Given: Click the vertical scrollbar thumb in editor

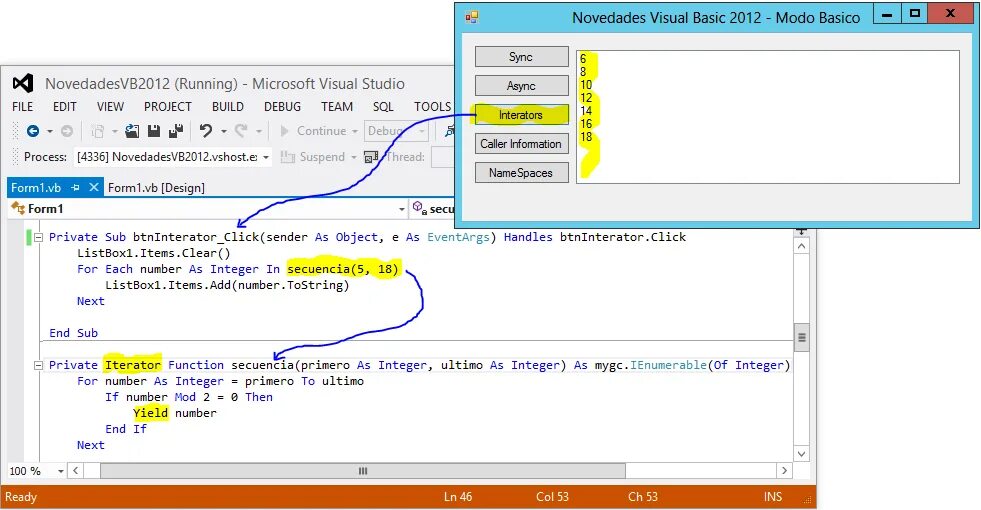Looking at the screenshot, I should pos(801,338).
